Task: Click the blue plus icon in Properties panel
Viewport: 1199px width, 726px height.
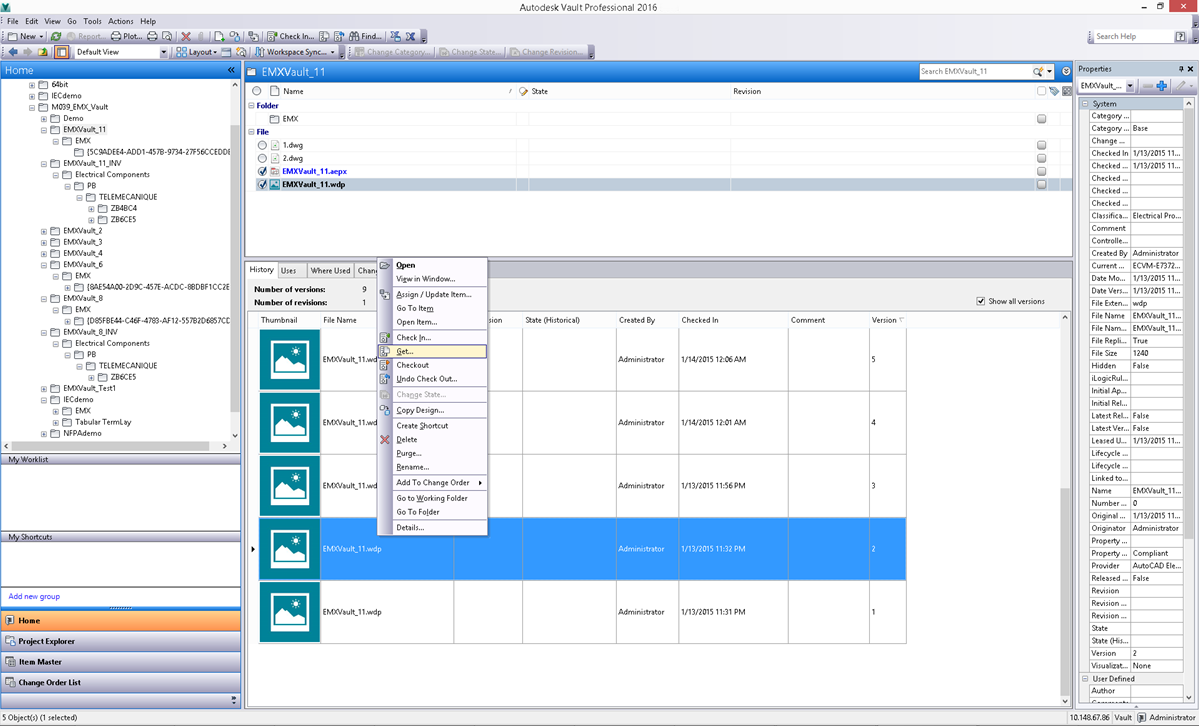Action: (1162, 86)
